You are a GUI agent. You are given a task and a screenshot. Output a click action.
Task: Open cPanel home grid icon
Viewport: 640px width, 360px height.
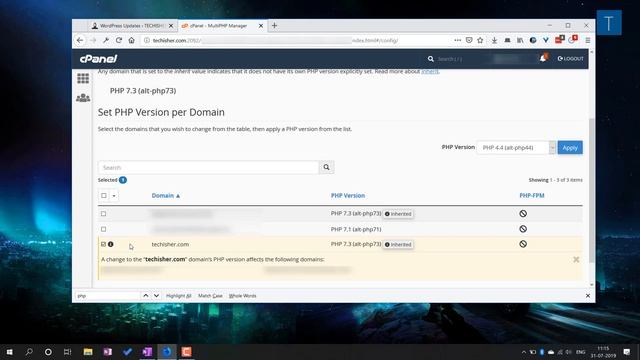pos(83,78)
